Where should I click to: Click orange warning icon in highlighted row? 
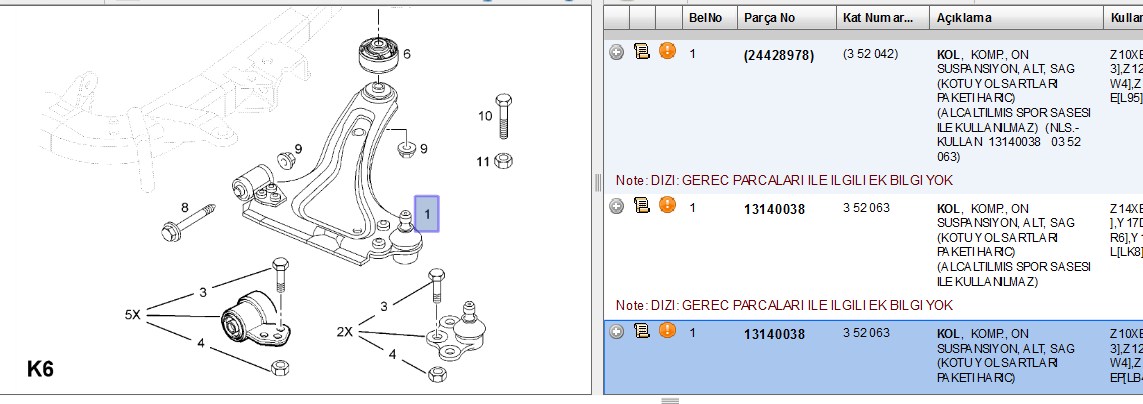tap(667, 330)
